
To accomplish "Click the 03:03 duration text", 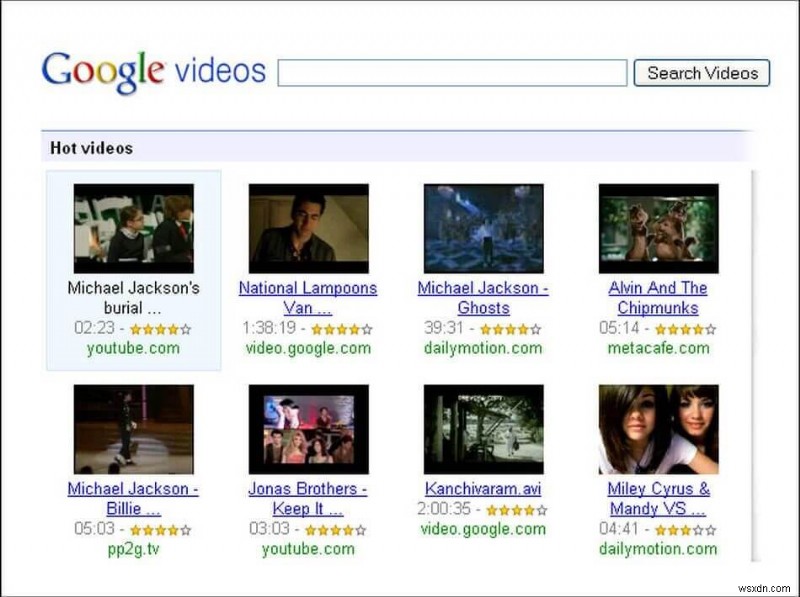I will coord(269,529).
